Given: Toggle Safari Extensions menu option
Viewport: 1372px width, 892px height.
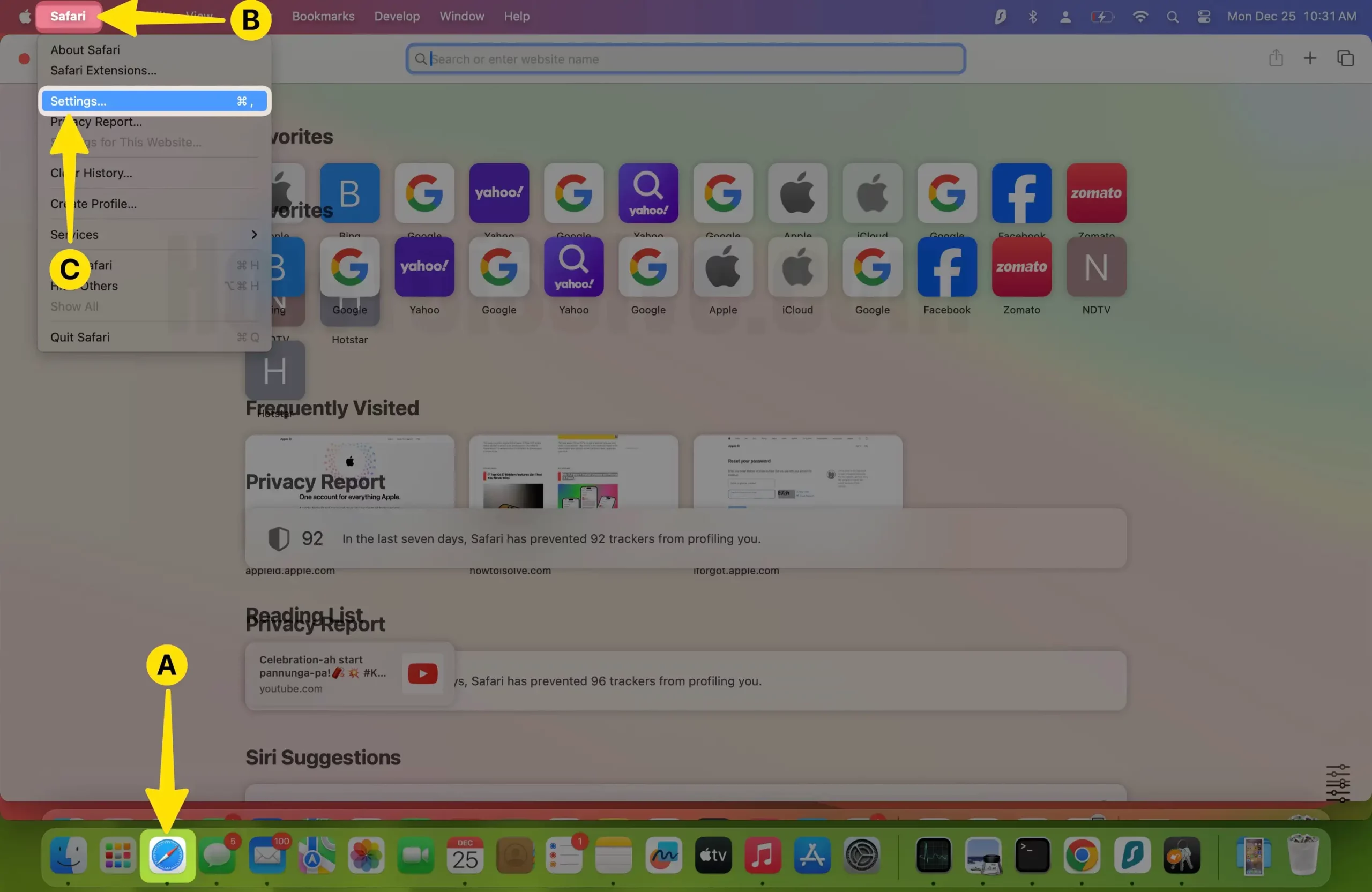Looking at the screenshot, I should [103, 70].
